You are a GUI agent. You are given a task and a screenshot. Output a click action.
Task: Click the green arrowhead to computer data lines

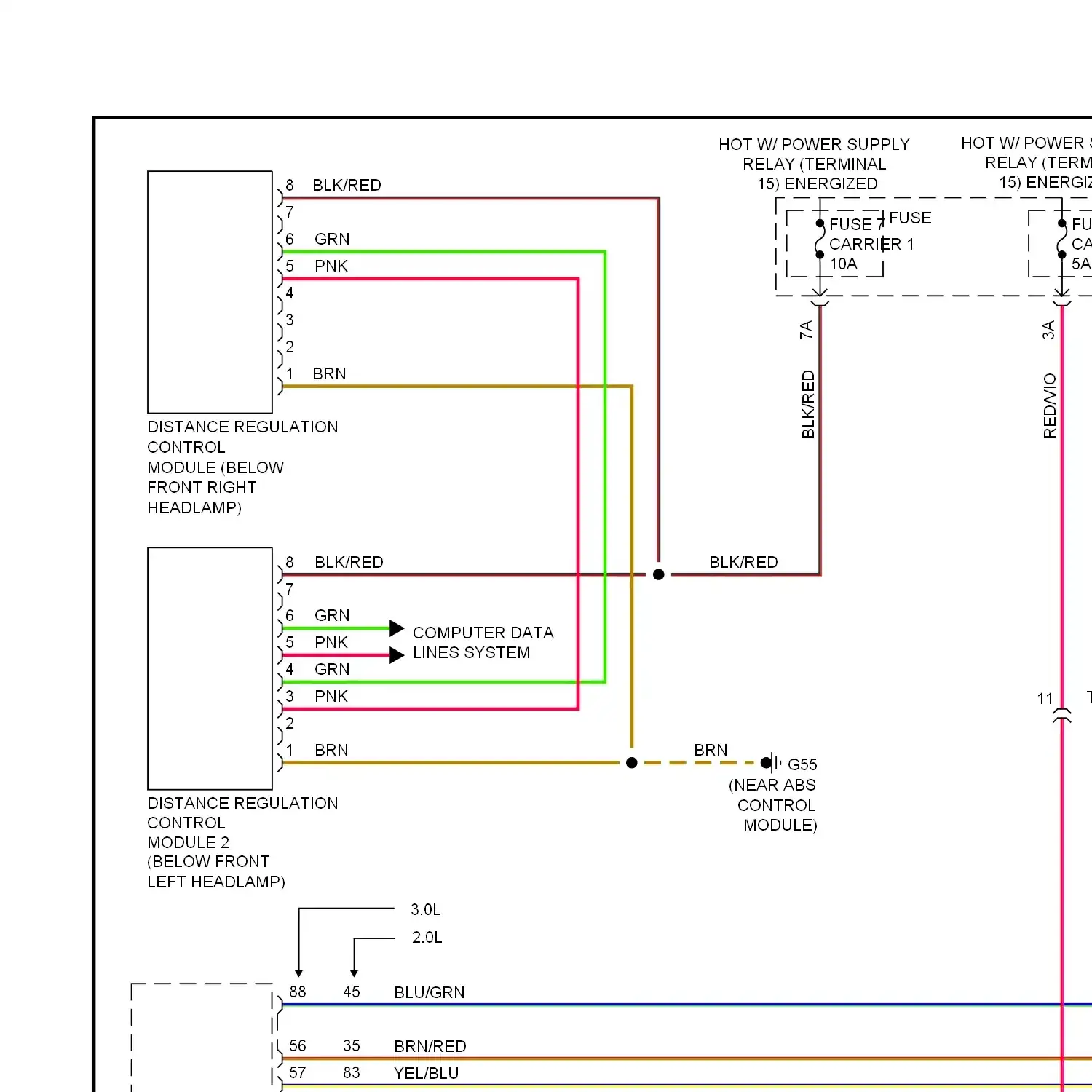397,628
